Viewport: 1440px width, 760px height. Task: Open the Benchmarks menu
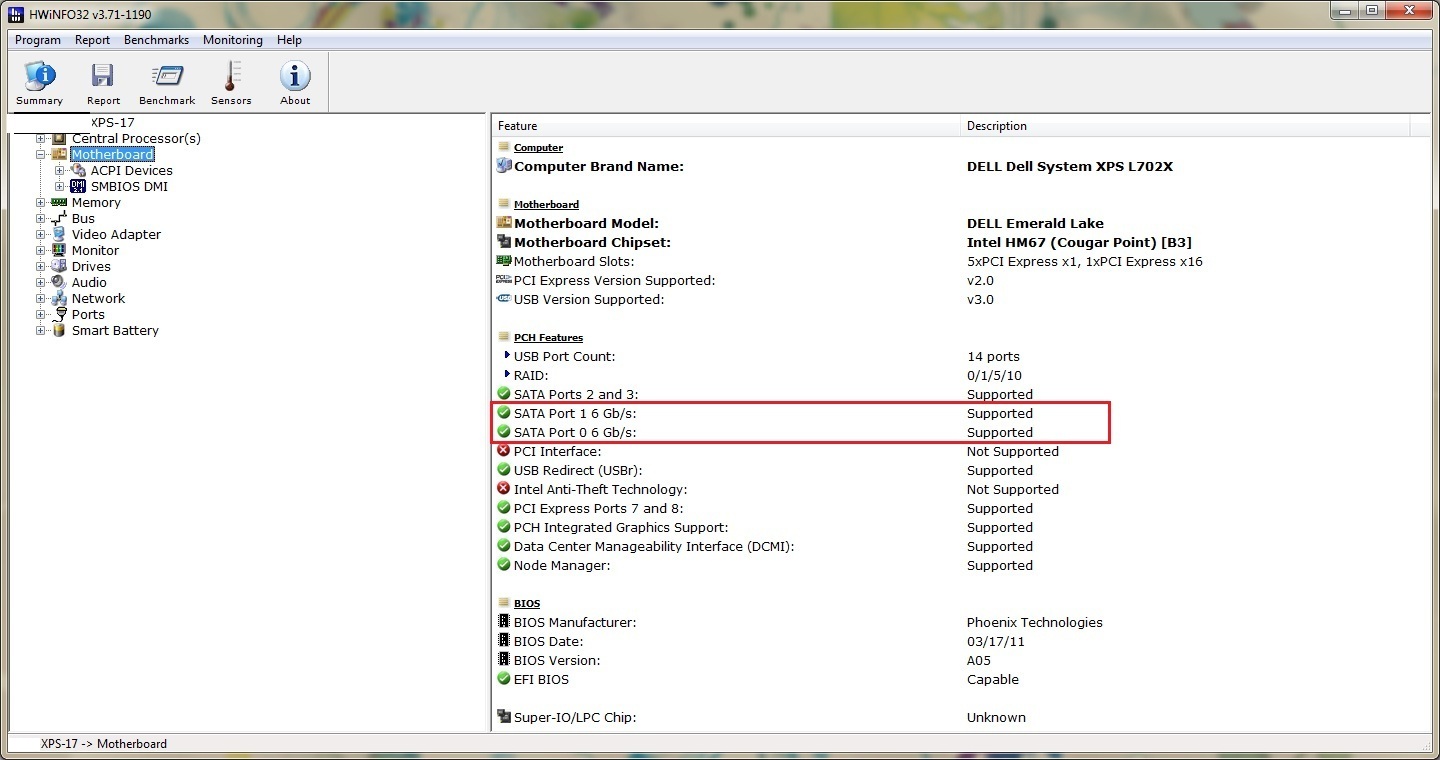(x=156, y=40)
